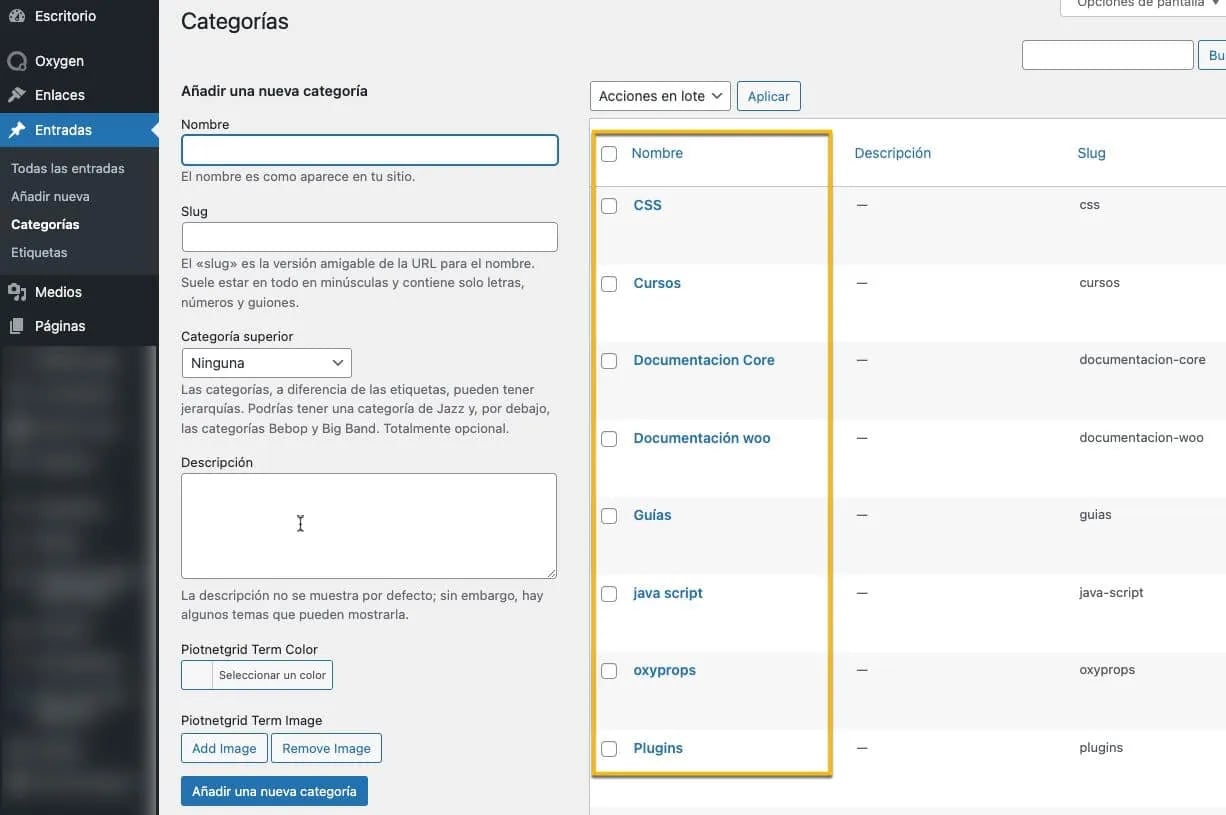This screenshot has width=1226, height=815.
Task: Sort the table by Slug column header
Action: [x=1091, y=153]
